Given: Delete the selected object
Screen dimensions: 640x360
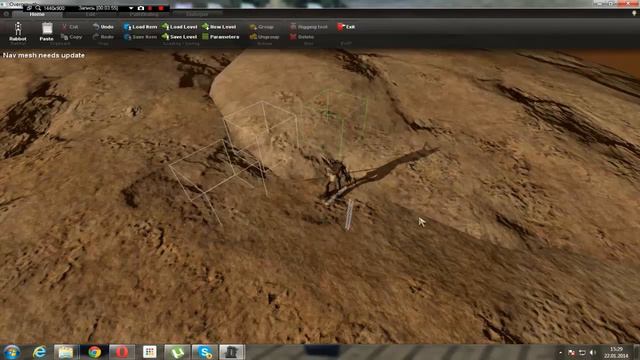Looking at the screenshot, I should coord(302,37).
